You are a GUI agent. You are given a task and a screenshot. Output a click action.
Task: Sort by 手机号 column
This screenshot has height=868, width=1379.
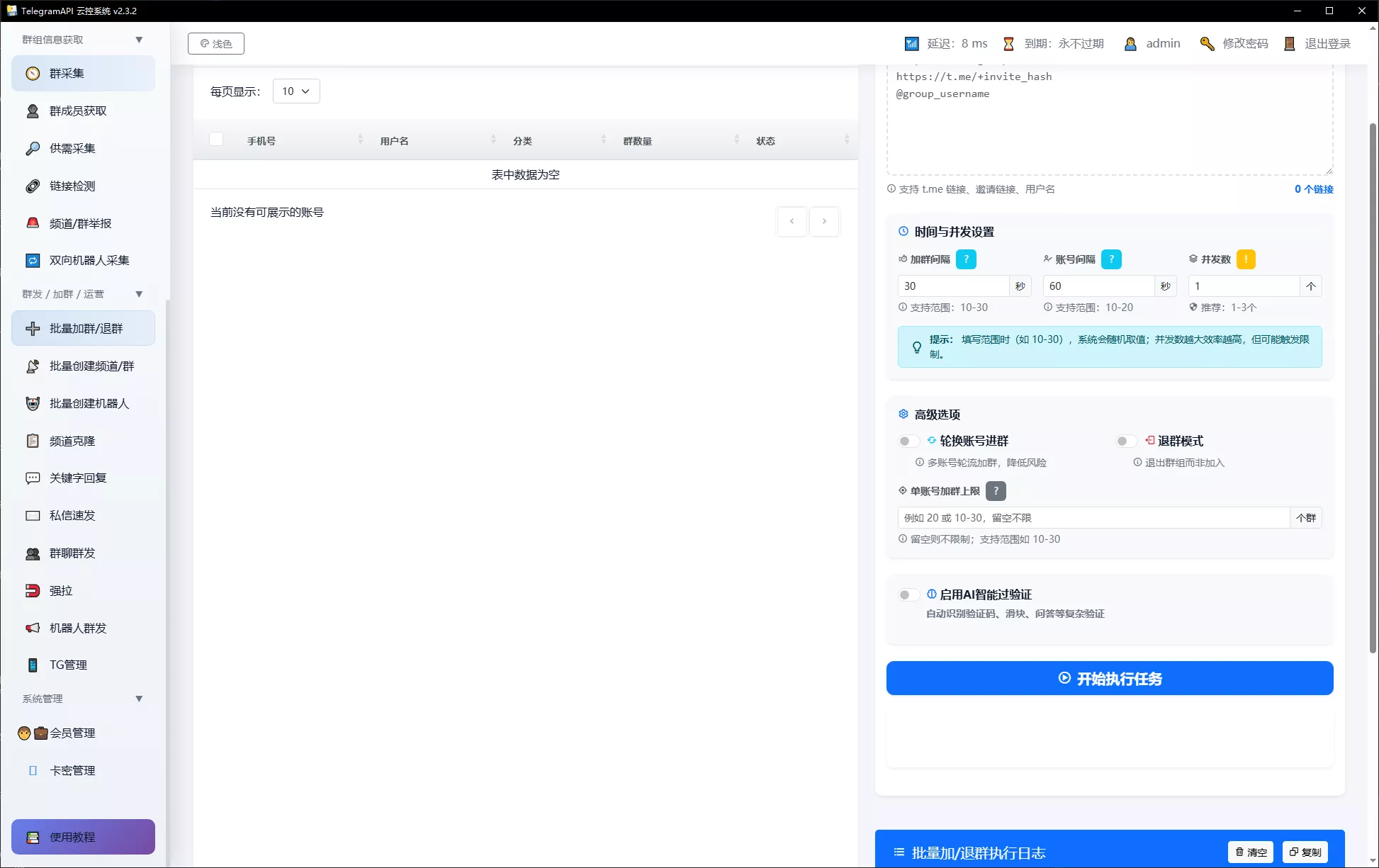(361, 140)
